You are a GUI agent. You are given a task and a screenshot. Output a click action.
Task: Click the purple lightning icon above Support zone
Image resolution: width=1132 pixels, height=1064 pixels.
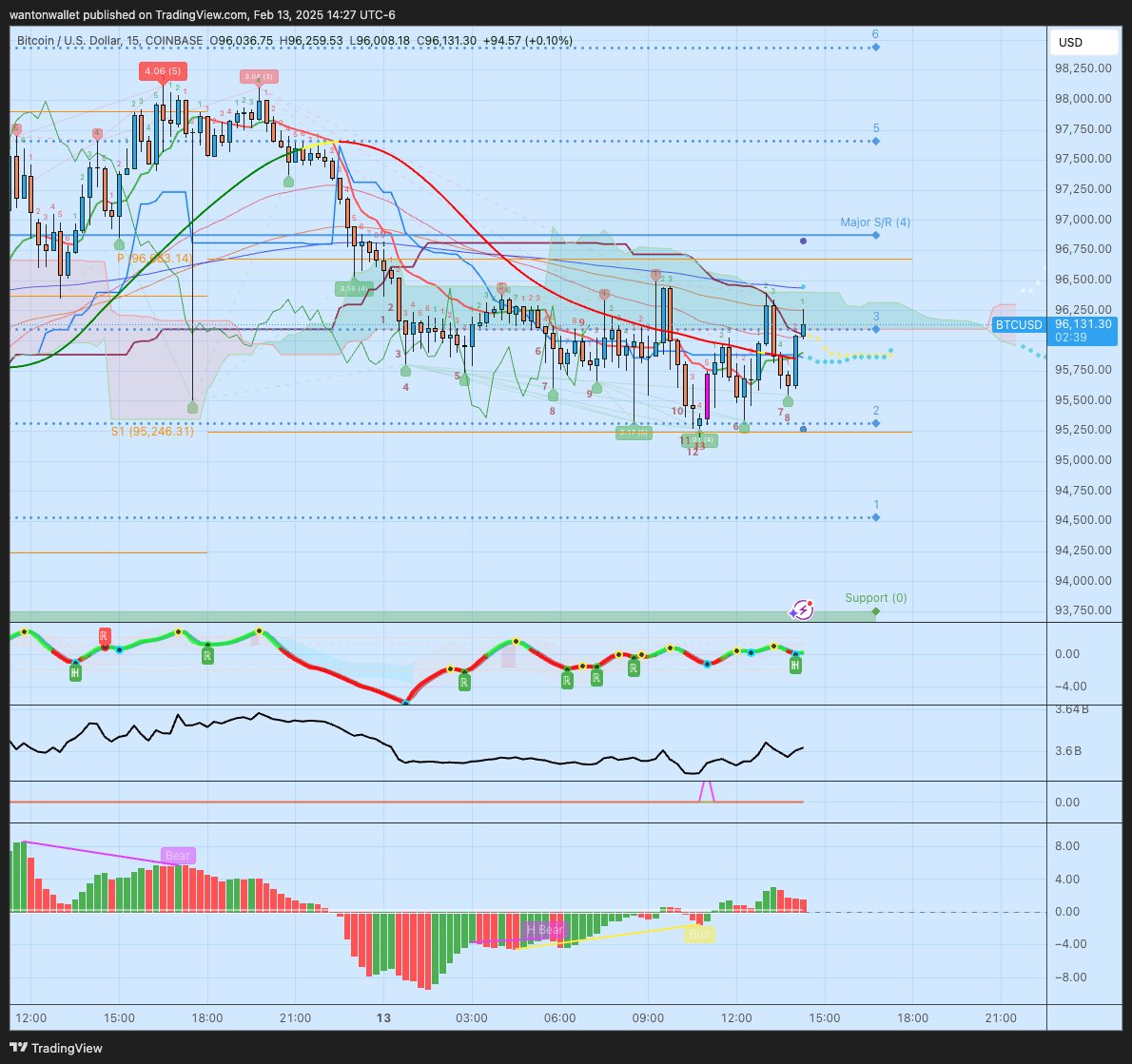[x=801, y=609]
